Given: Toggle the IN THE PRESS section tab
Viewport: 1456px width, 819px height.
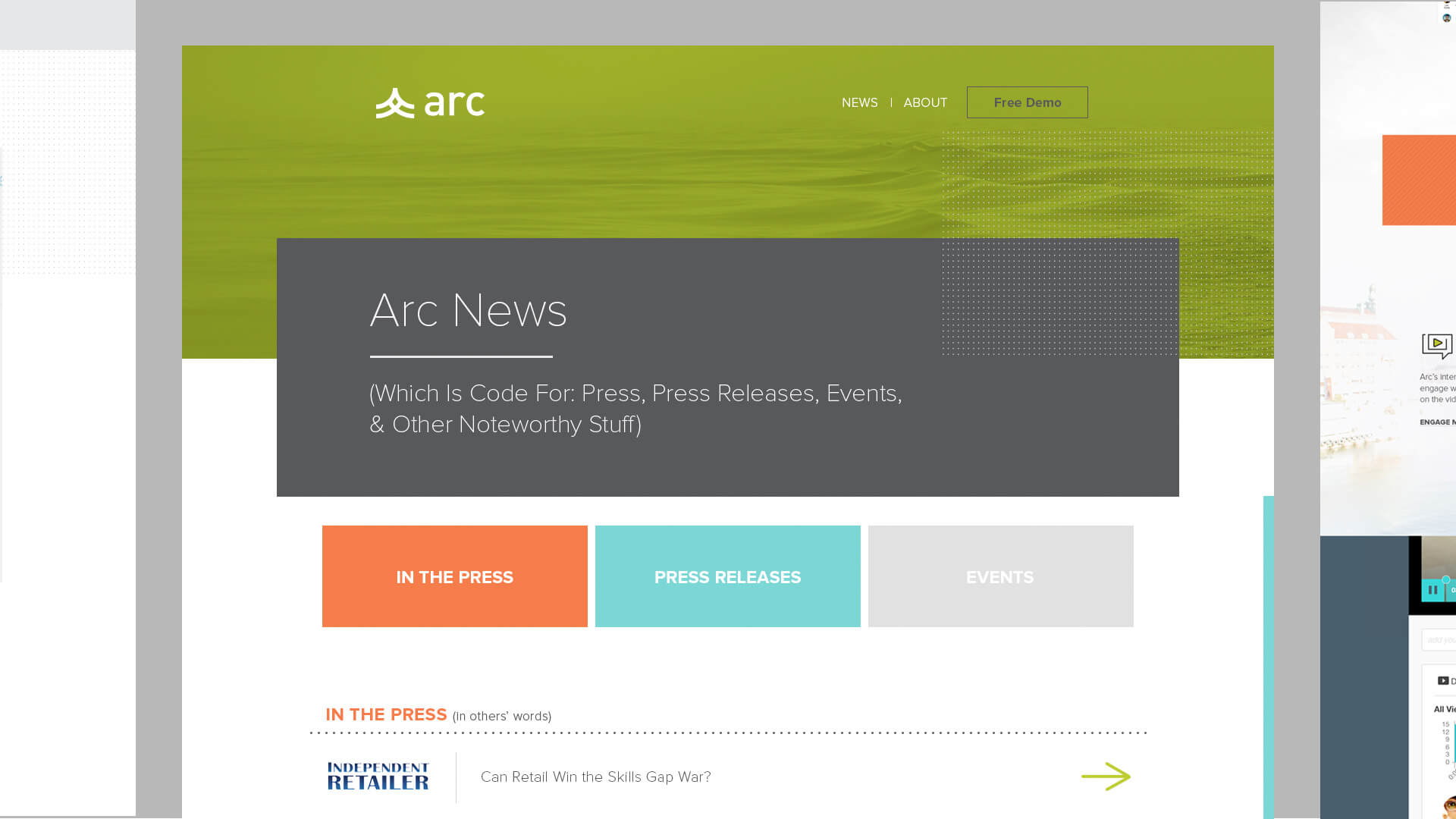Looking at the screenshot, I should point(455,576).
